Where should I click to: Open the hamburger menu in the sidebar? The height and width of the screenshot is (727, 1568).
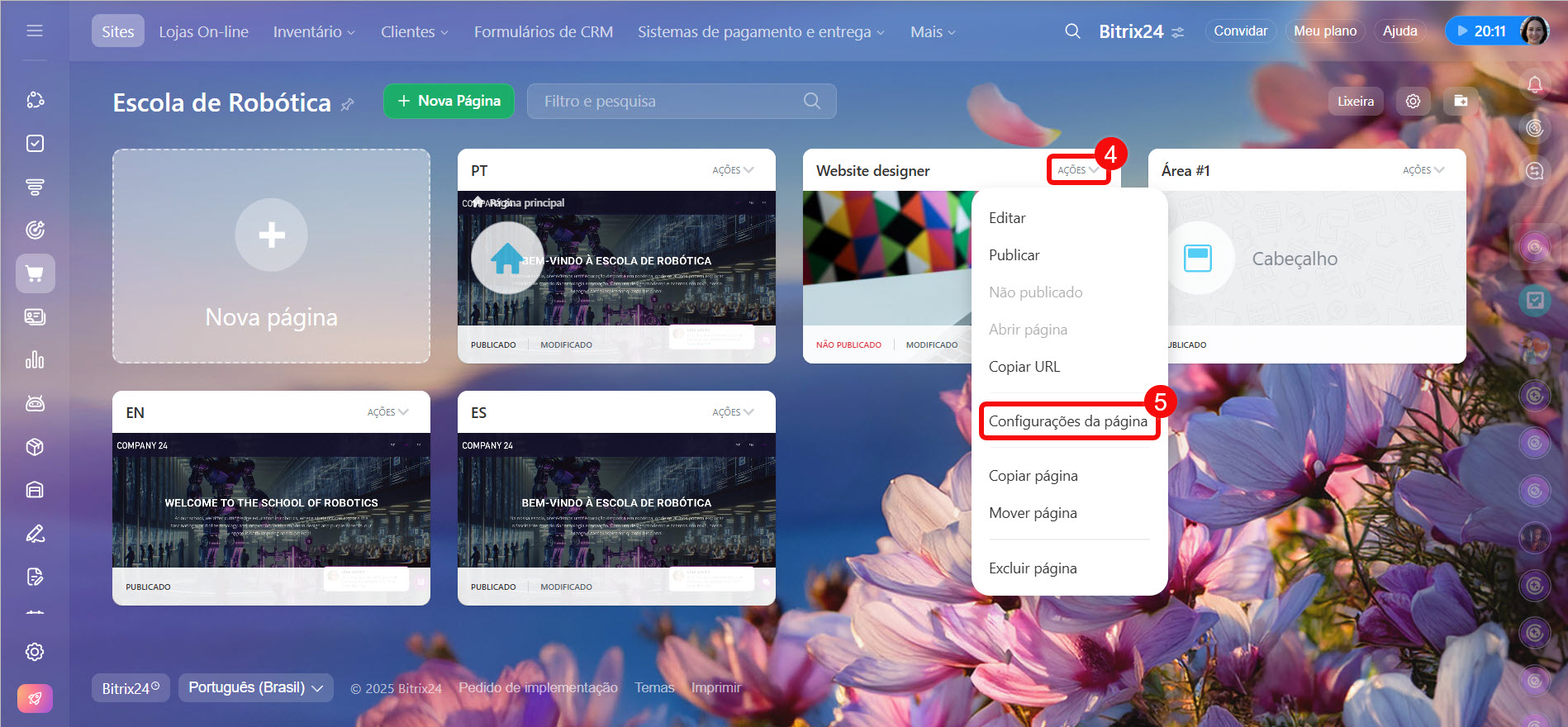click(x=35, y=31)
